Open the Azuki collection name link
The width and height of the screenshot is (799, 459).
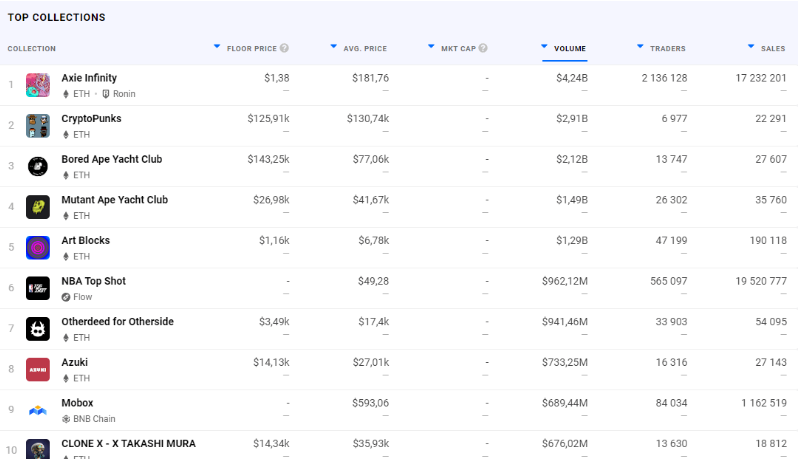point(74,362)
